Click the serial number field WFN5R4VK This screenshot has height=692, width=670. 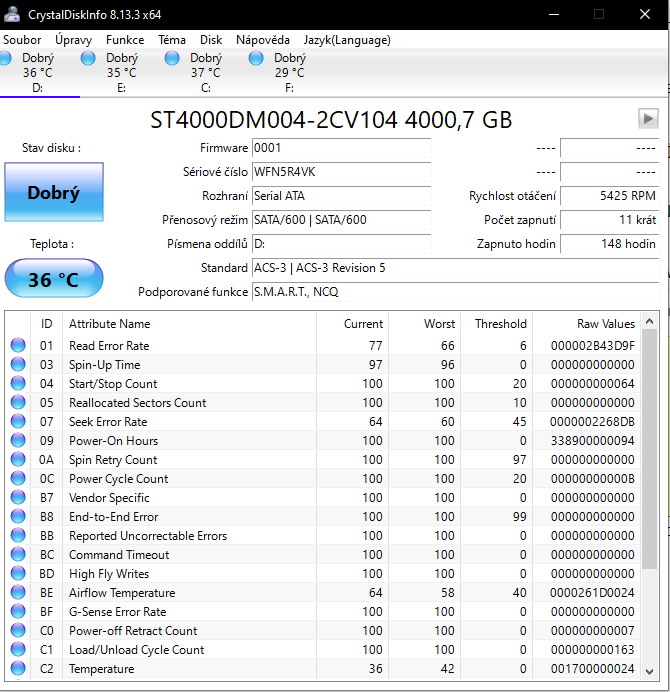coord(342,172)
